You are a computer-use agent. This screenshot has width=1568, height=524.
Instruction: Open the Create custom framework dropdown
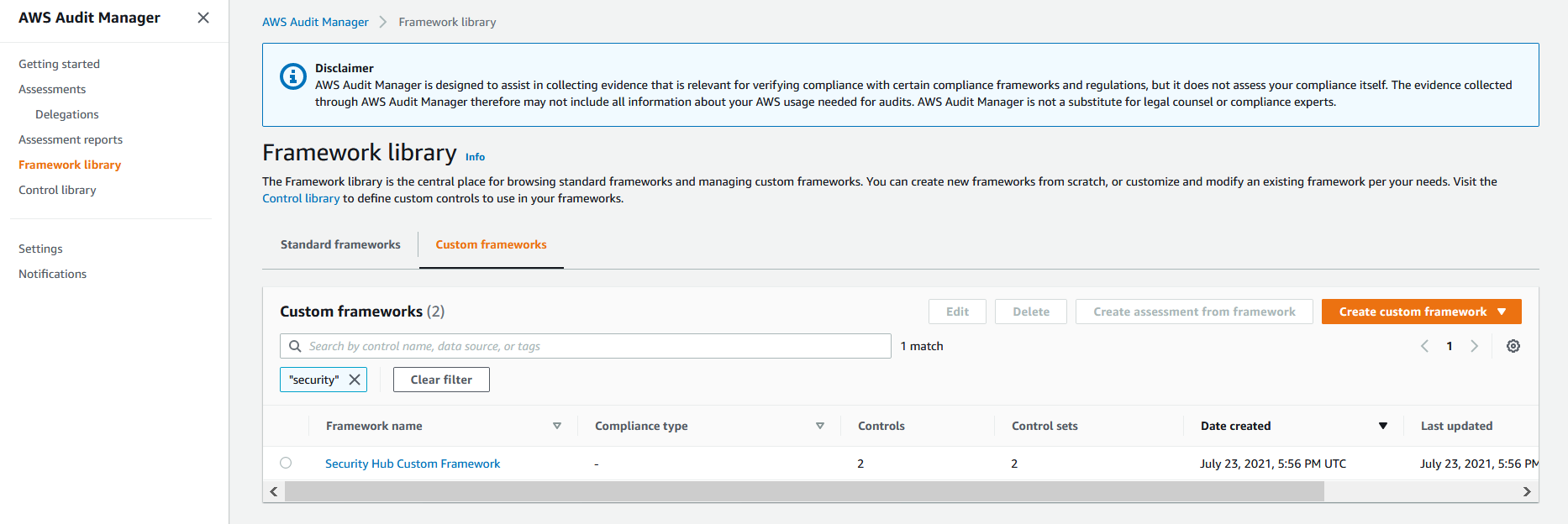(1421, 312)
